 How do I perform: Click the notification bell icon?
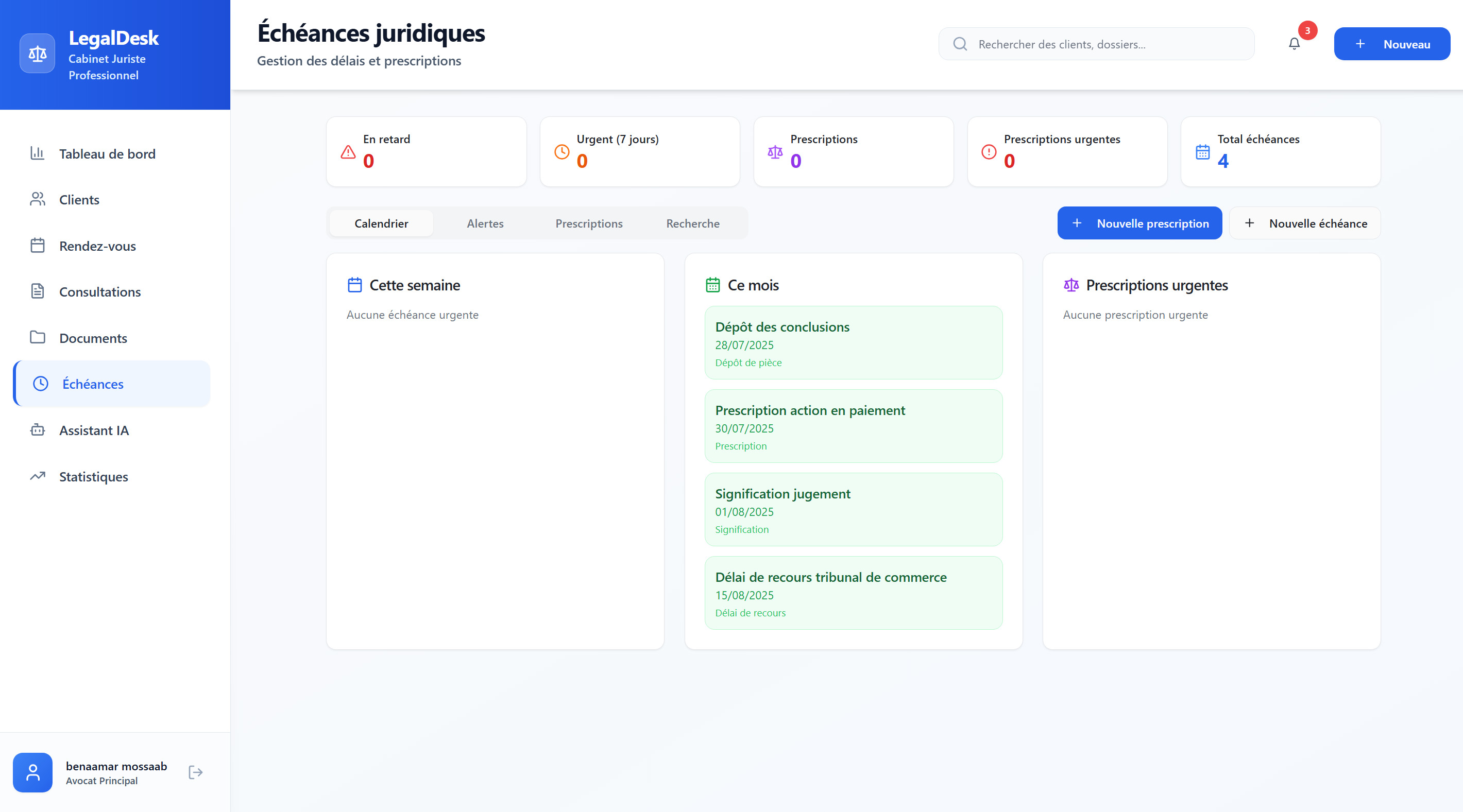click(1294, 44)
